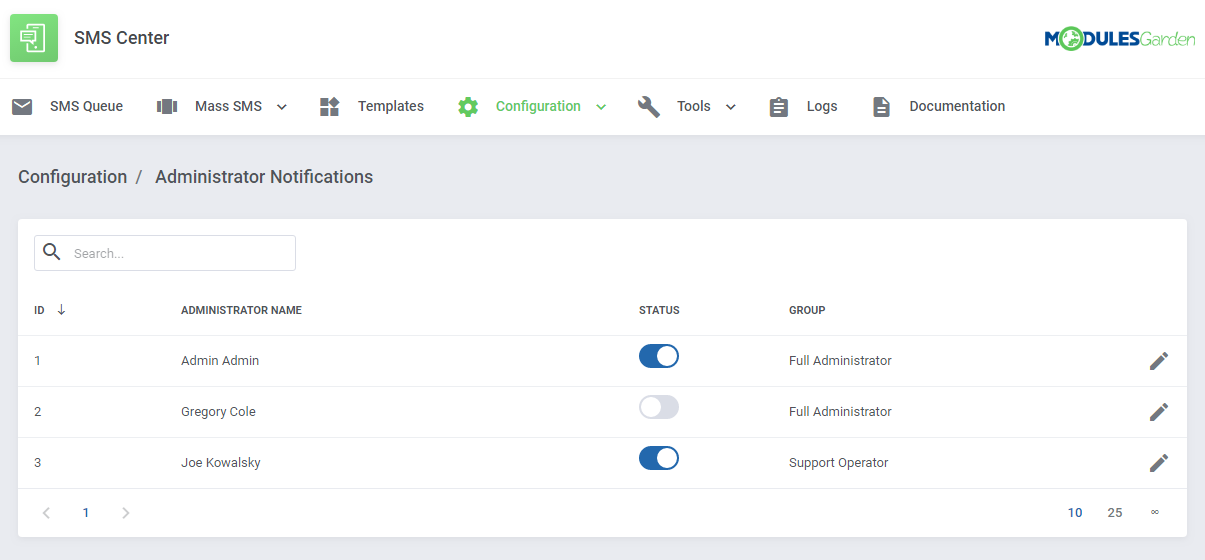Edit Admin Admin using pencil icon

(x=1158, y=361)
